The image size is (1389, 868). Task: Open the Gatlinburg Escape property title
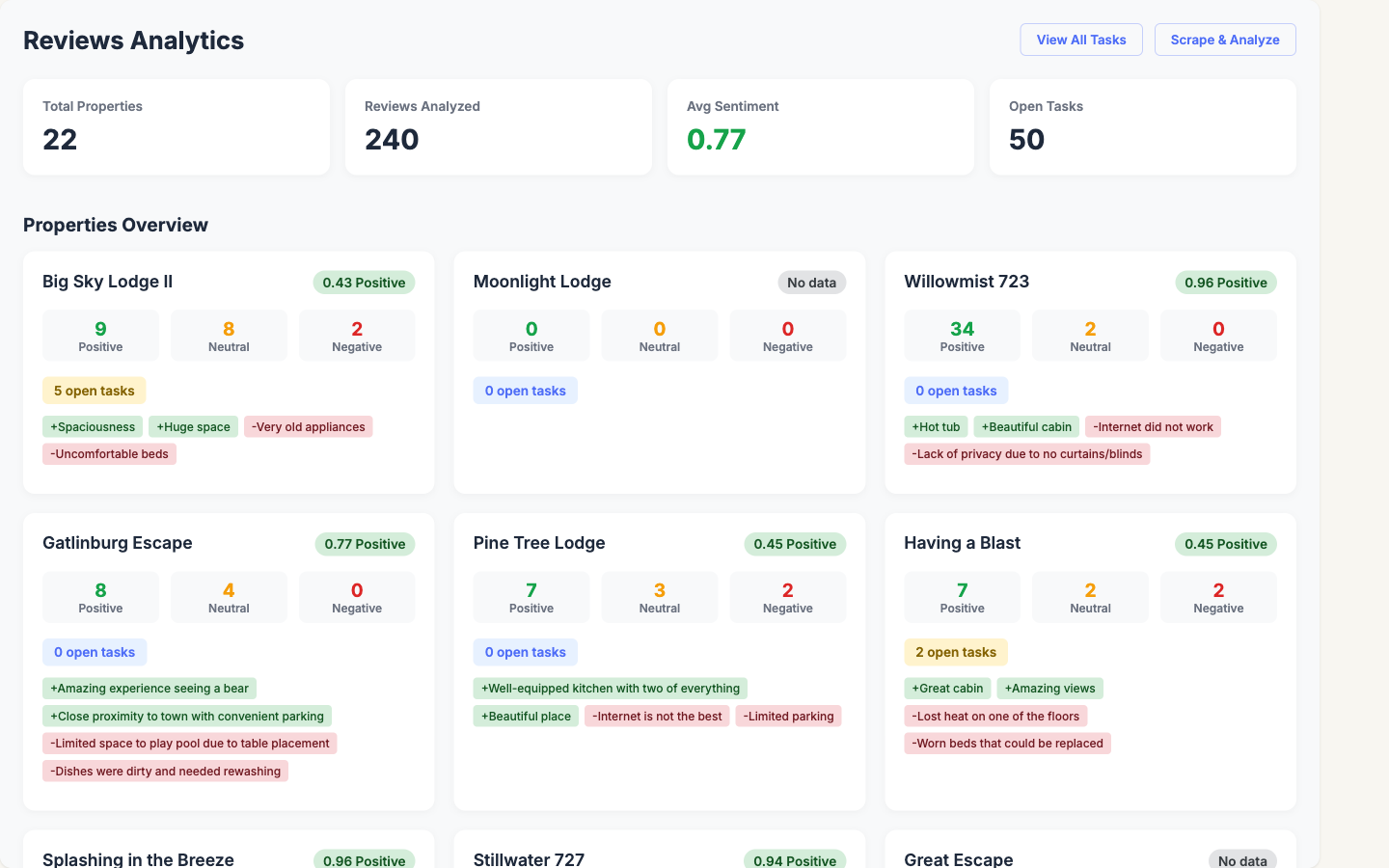[x=118, y=543]
